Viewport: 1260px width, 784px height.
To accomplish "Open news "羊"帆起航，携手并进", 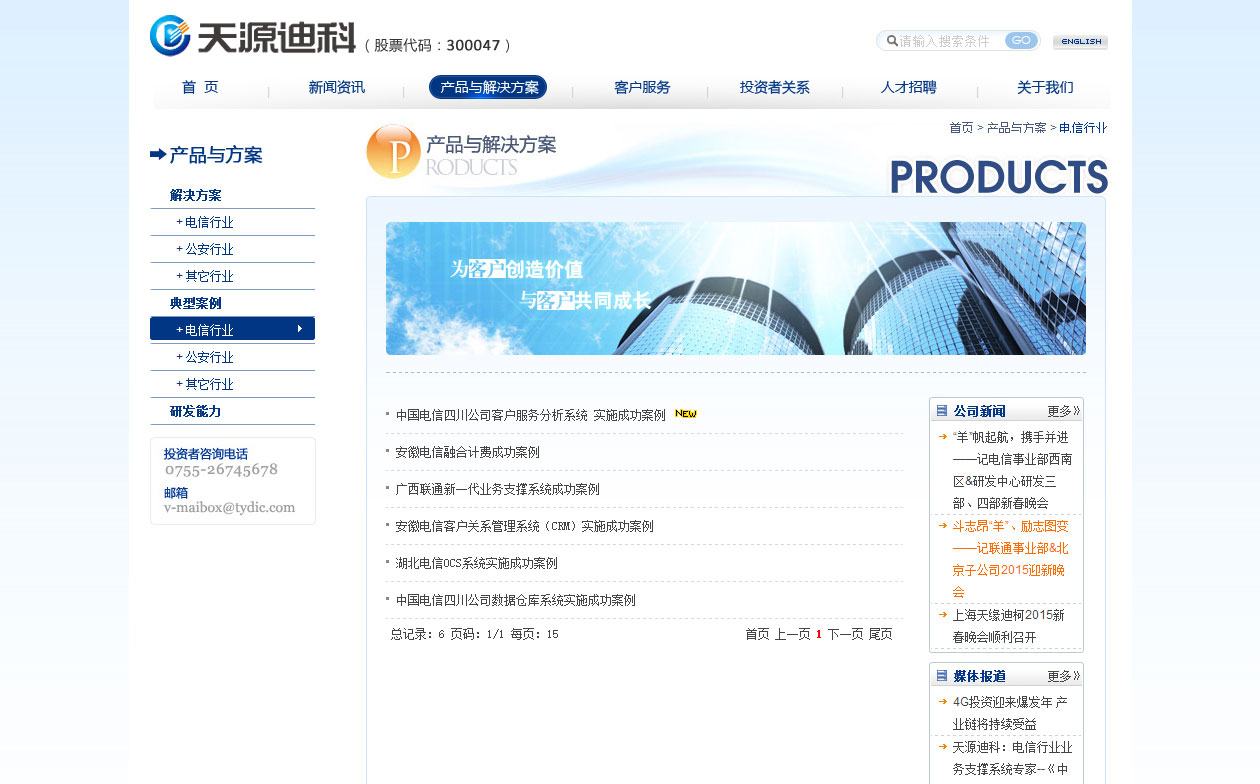I will point(1012,470).
